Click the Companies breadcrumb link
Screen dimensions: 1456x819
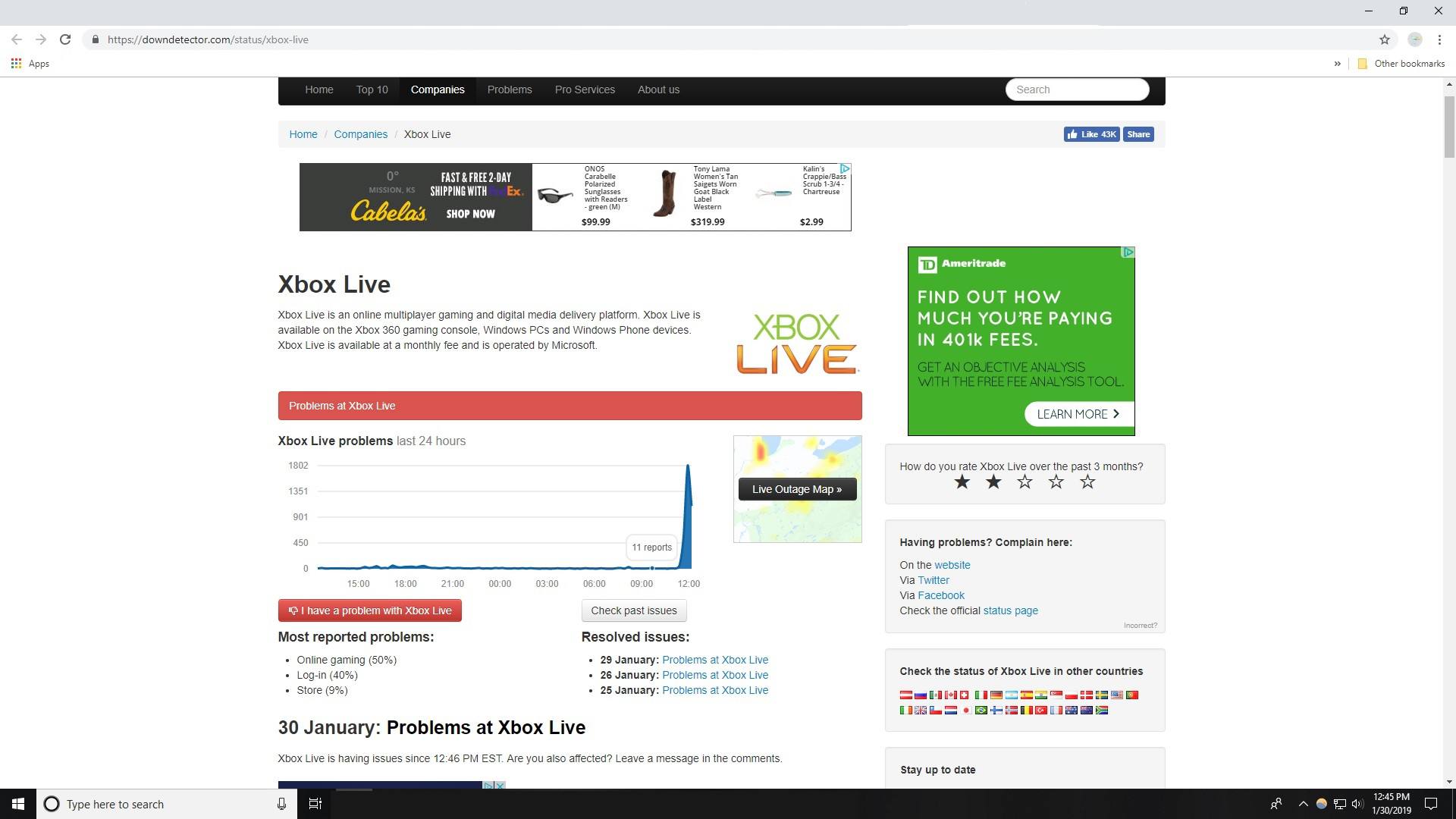[361, 134]
